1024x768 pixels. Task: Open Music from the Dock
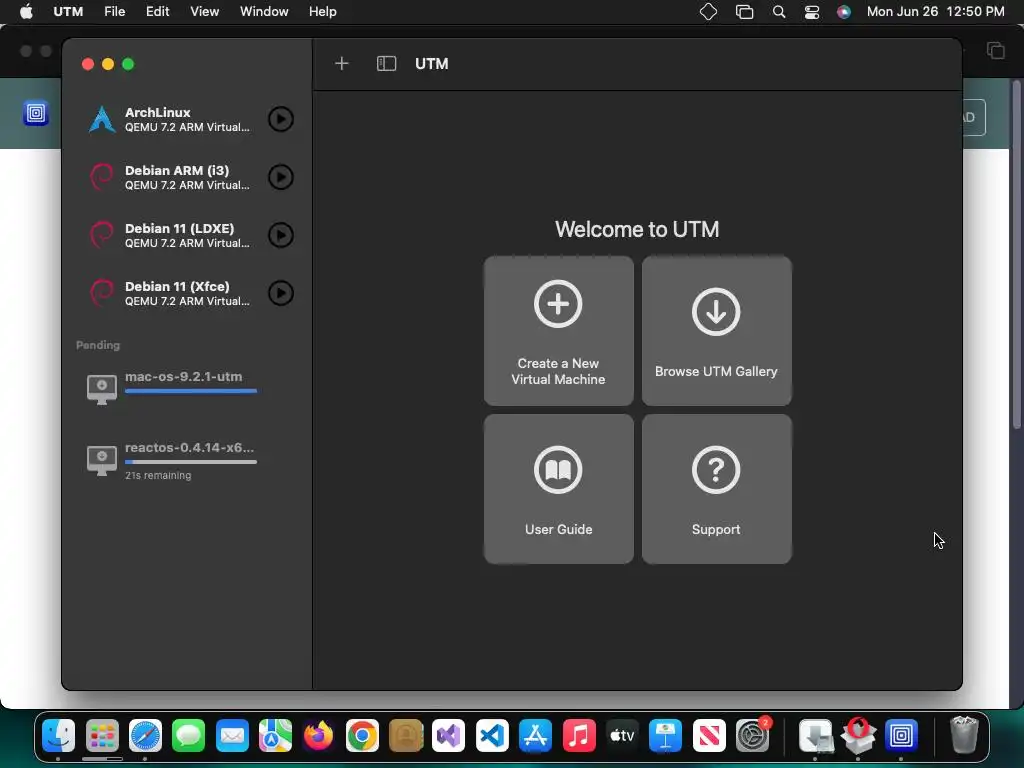579,736
